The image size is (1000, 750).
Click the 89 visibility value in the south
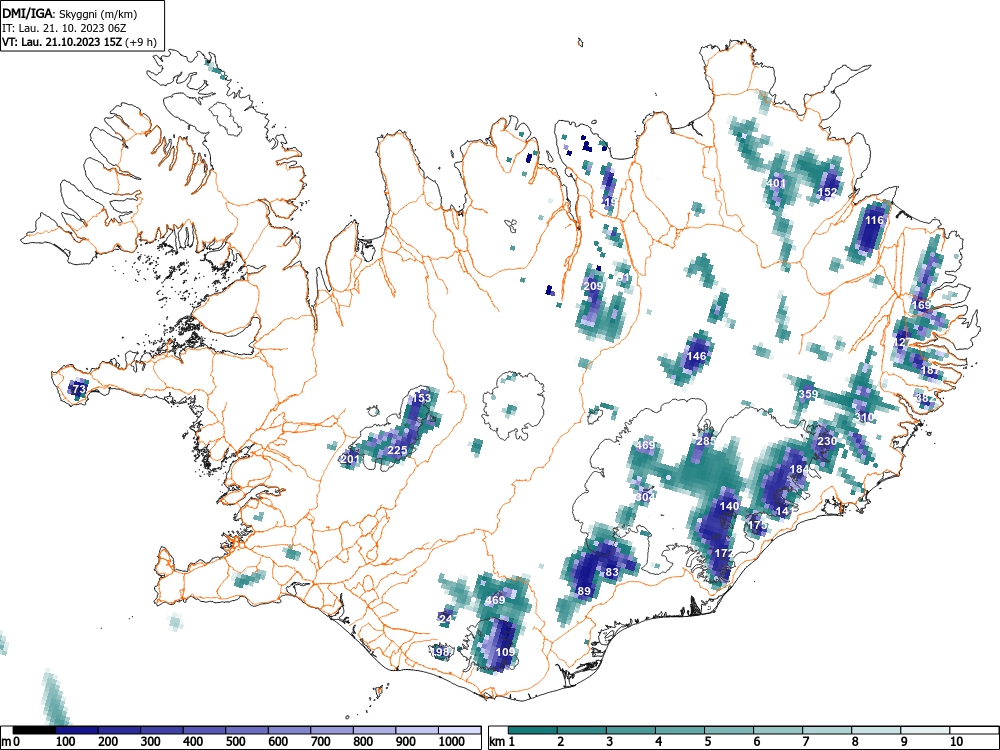click(584, 591)
